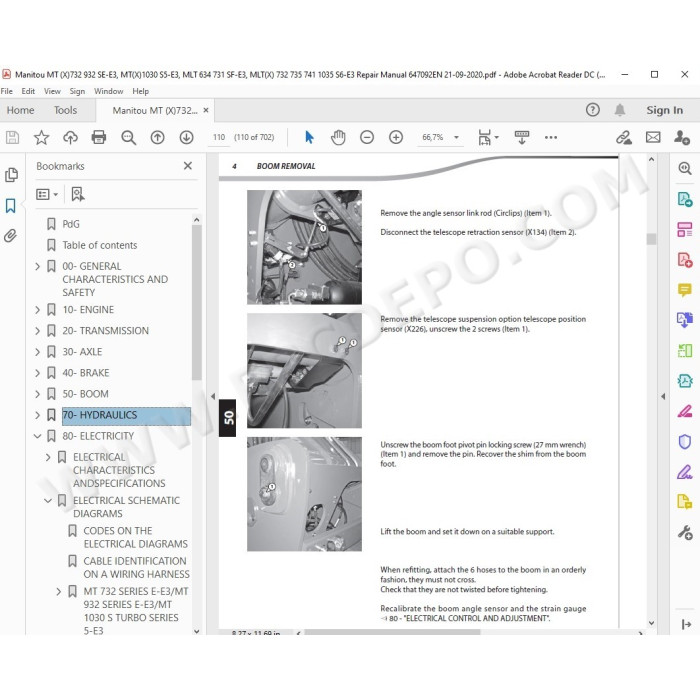The height and width of the screenshot is (700, 700).
Task: Open the find text magnifier
Action: click(129, 138)
